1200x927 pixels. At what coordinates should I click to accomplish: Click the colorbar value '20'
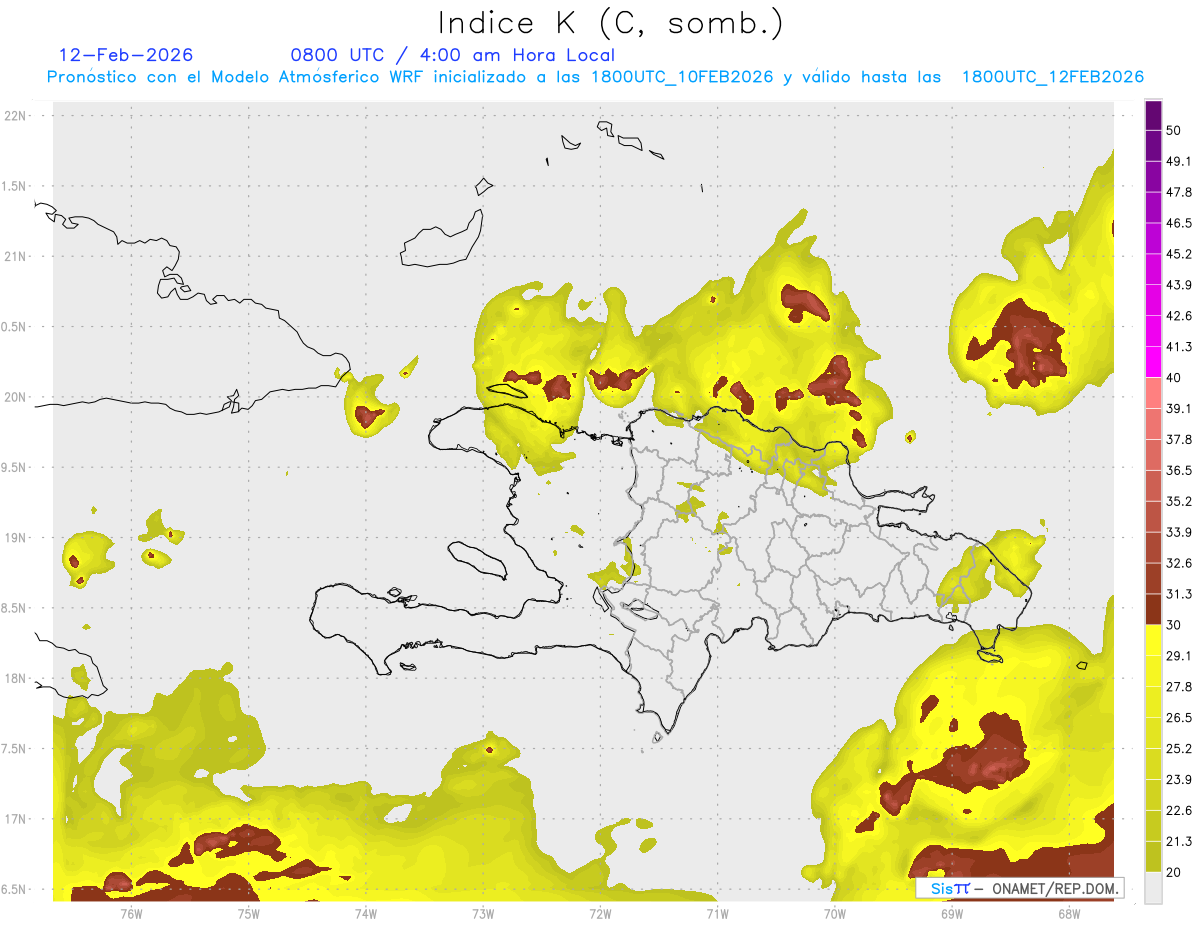tap(1174, 873)
